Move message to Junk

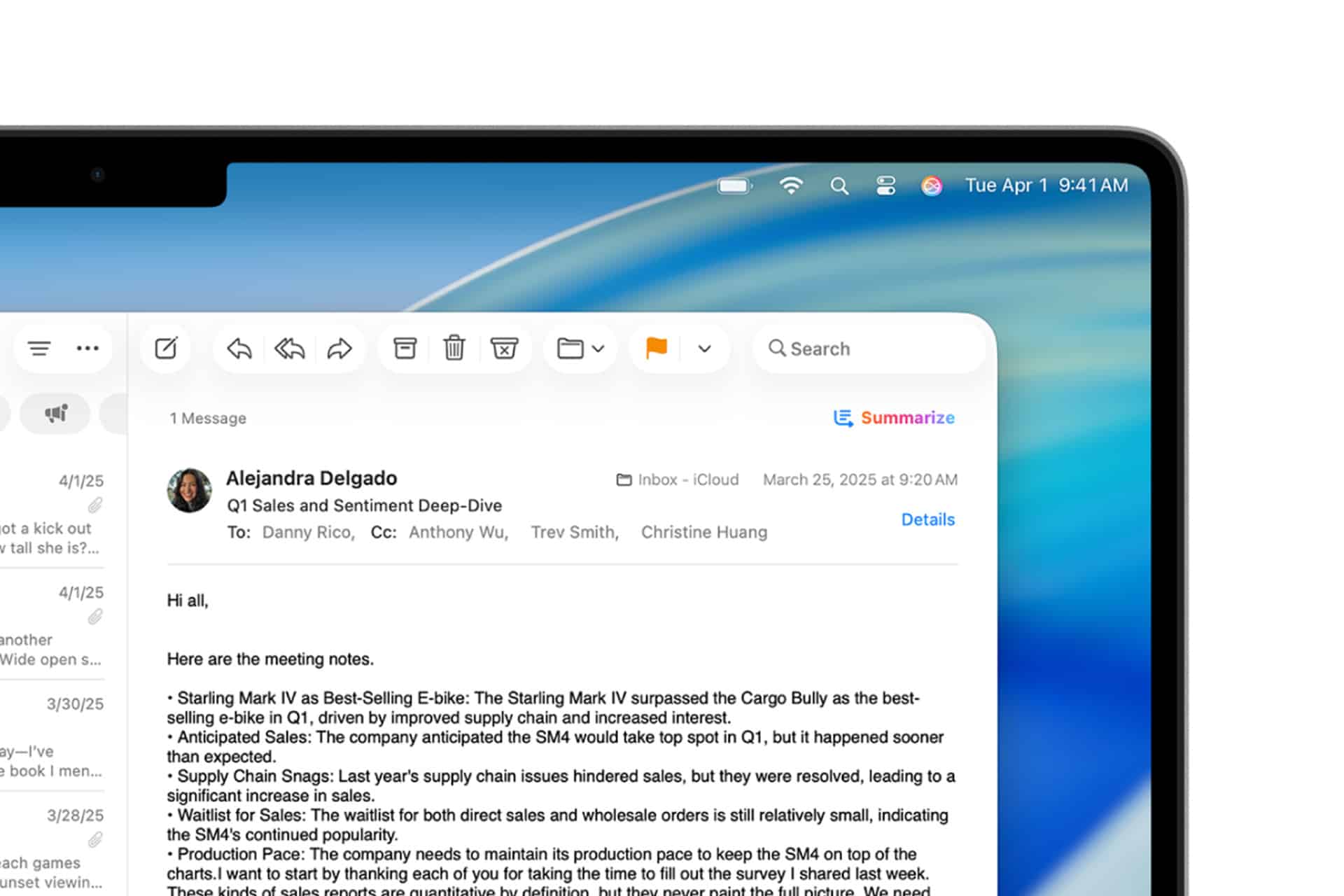504,348
